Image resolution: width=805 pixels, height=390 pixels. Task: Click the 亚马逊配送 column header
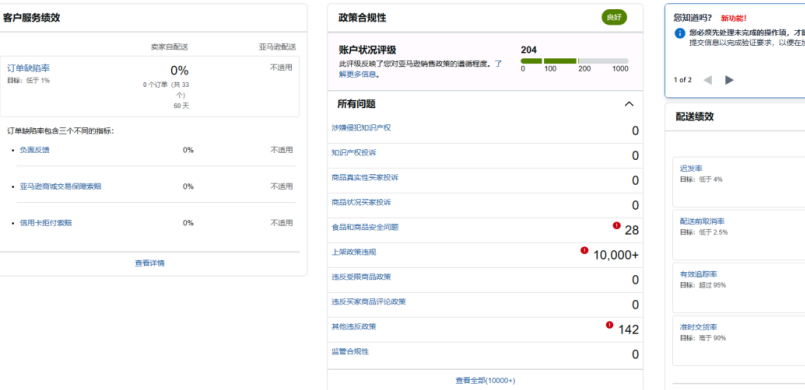(x=277, y=47)
